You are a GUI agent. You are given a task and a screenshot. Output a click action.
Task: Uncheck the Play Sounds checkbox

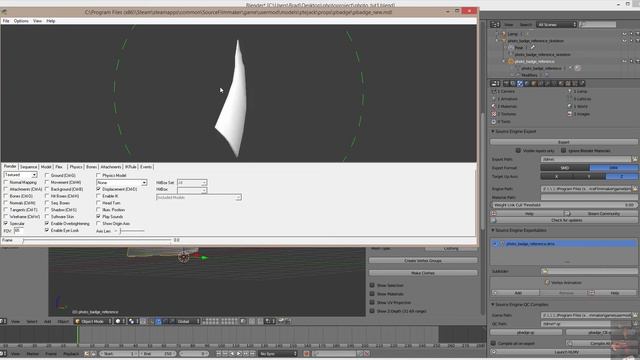(98, 217)
